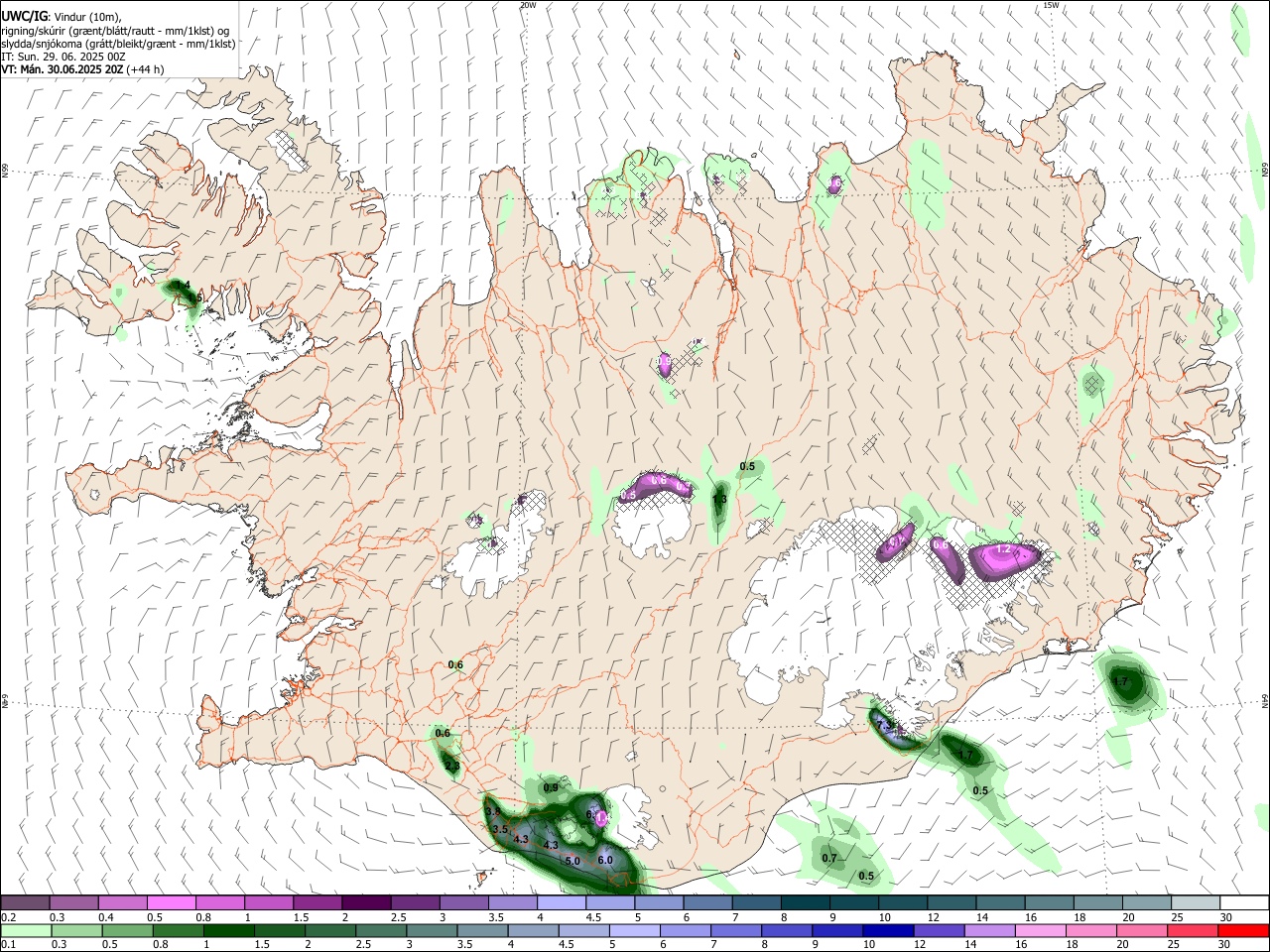Click the '0.1' label on lower legend
Viewport: 1270px width, 952px height.
tap(9, 945)
